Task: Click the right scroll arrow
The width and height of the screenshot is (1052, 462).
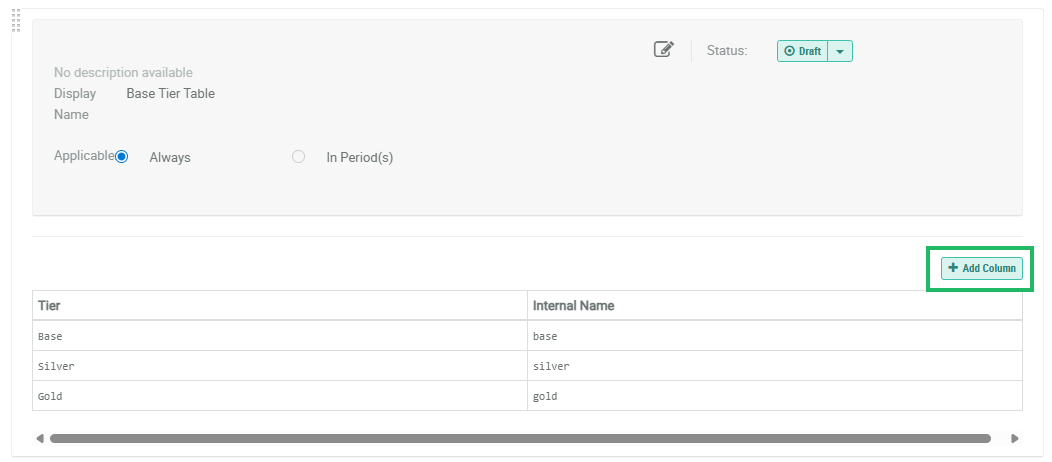Action: coord(1015,438)
